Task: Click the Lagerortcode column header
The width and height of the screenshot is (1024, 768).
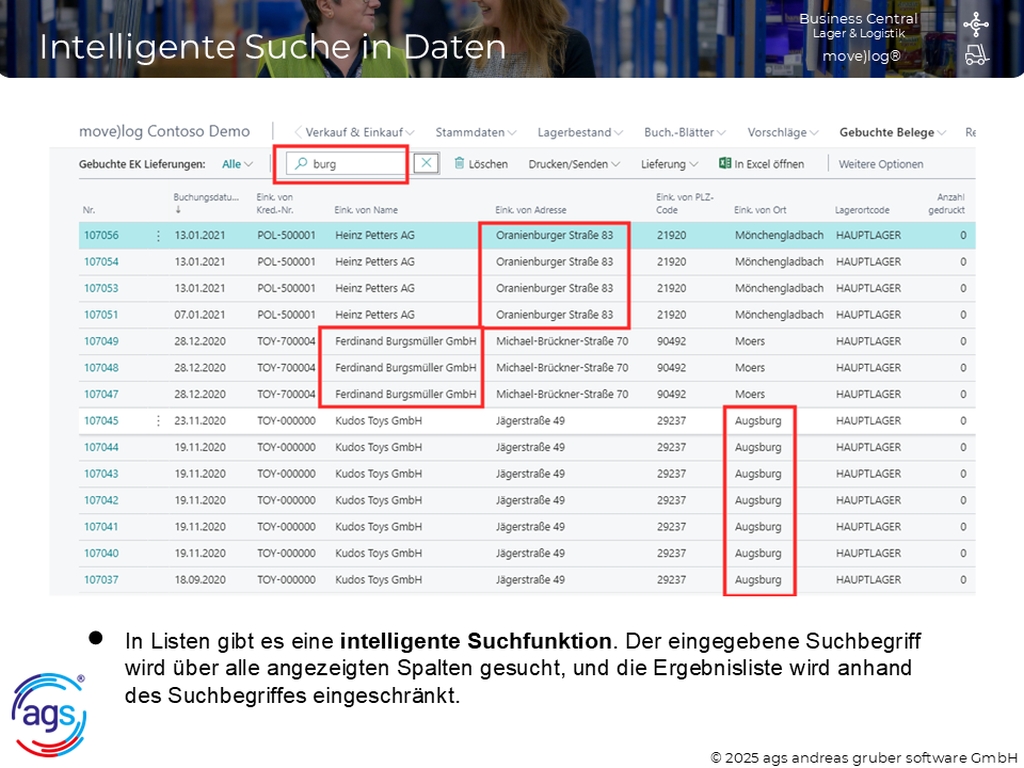Action: pos(862,210)
